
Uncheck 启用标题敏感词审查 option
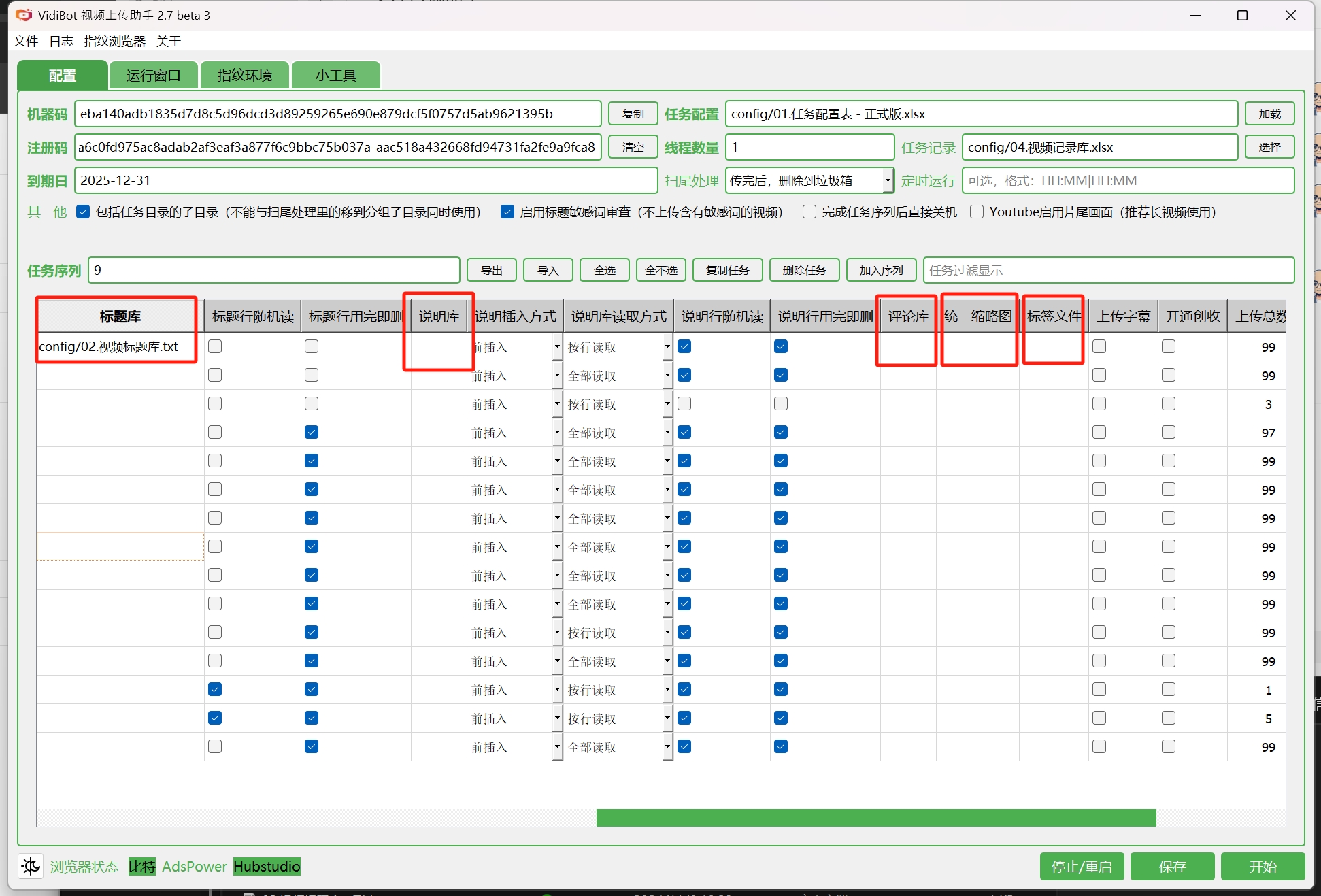point(507,212)
